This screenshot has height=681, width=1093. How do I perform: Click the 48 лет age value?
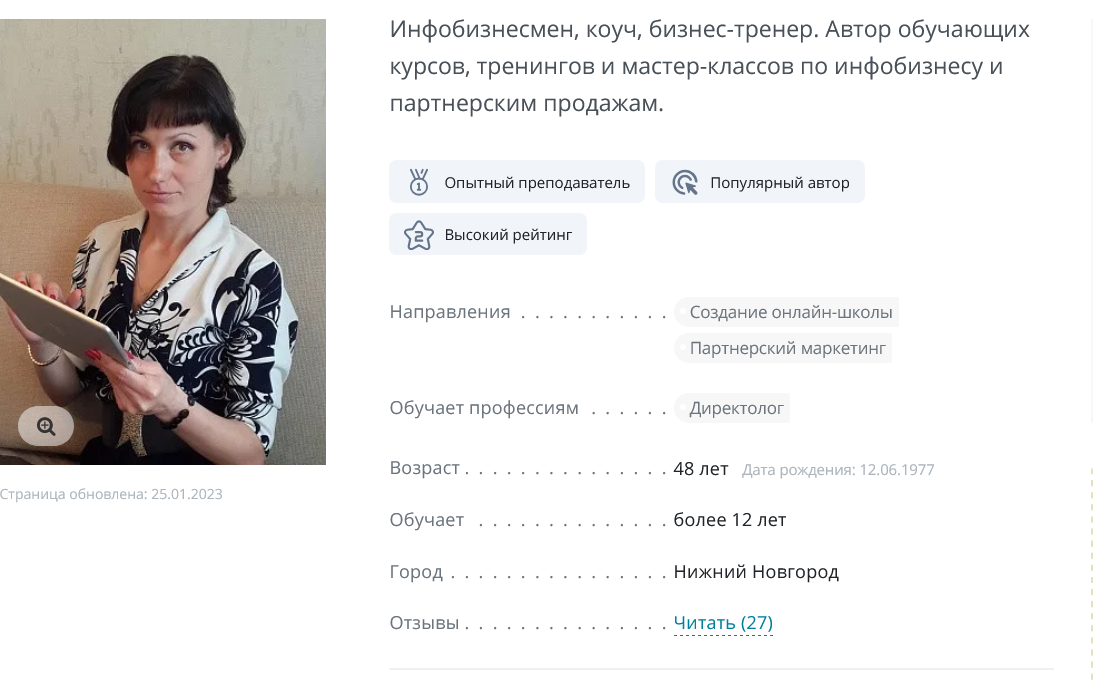(x=701, y=469)
